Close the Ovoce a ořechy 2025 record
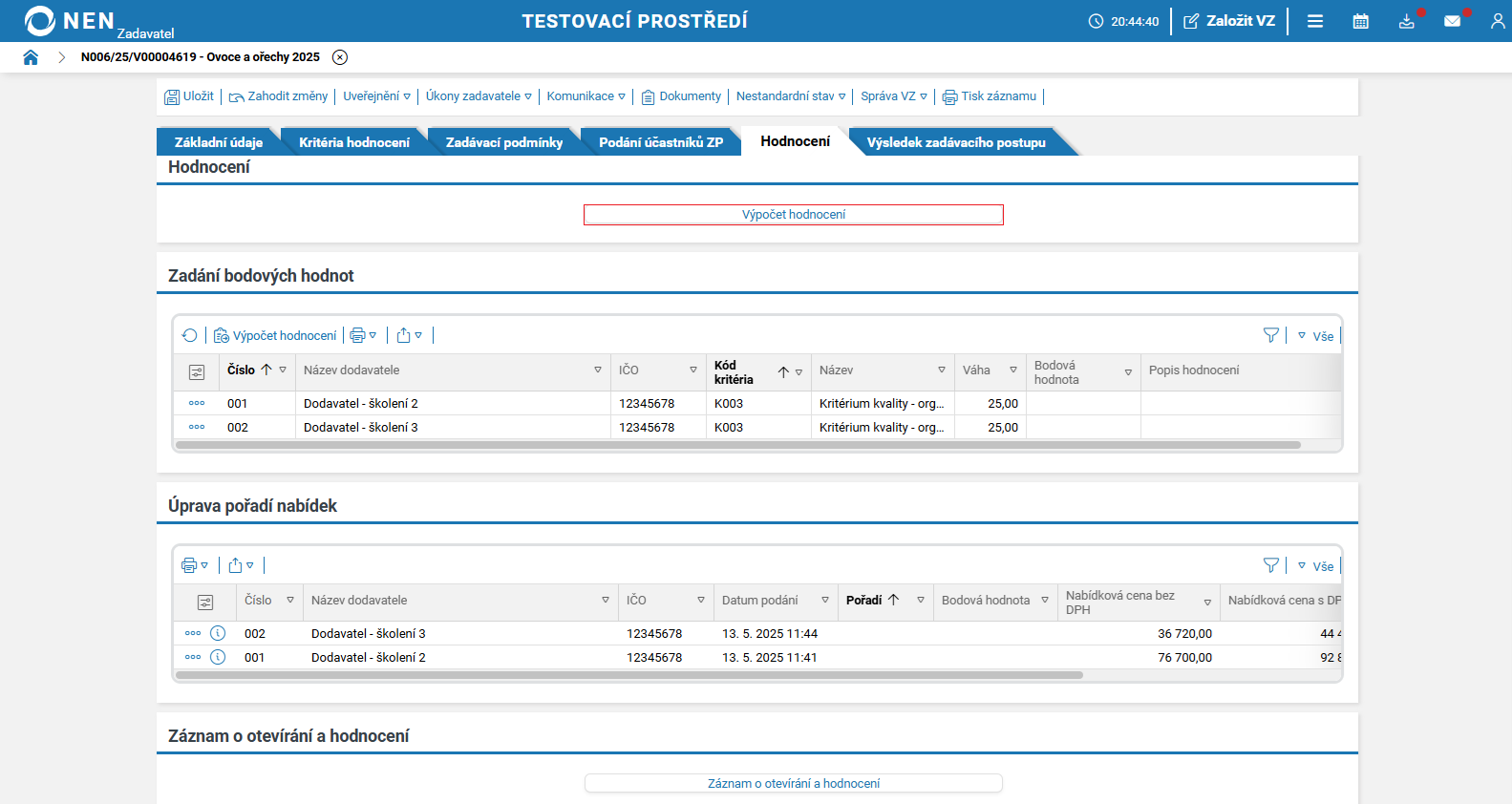The image size is (1512, 804). (x=340, y=57)
